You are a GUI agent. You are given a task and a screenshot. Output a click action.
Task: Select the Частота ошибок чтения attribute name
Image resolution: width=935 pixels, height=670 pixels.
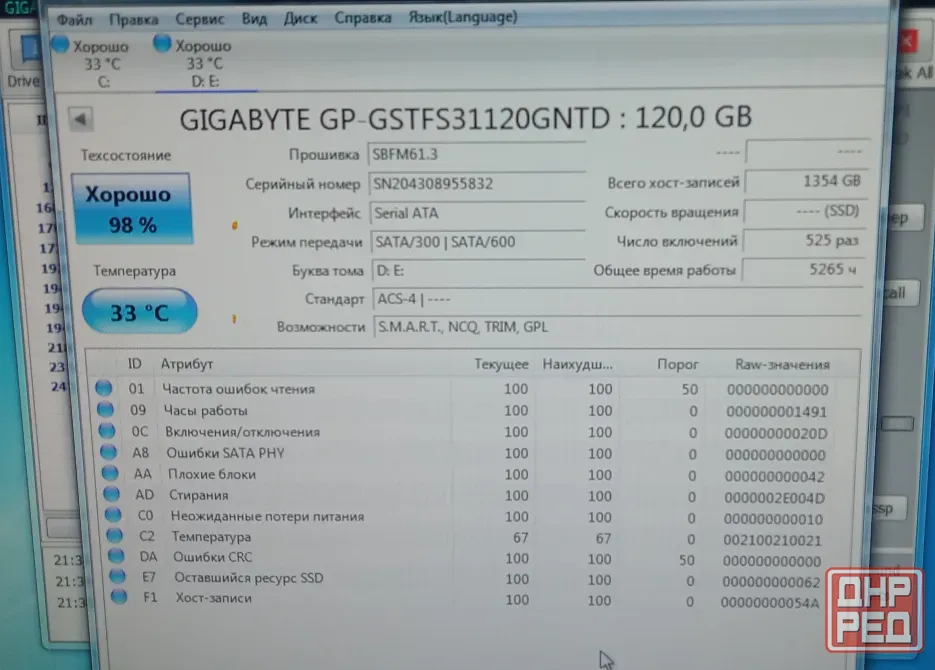239,389
